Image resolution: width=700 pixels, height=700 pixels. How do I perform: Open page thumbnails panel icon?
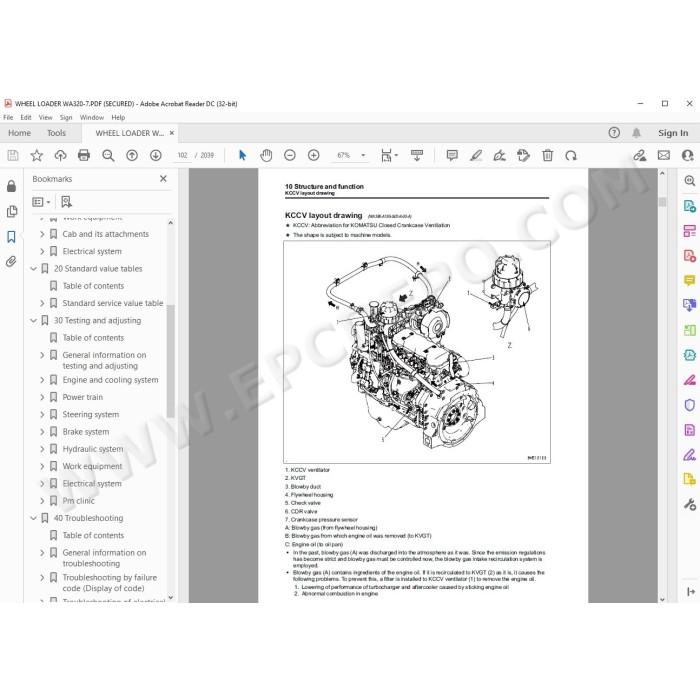(12, 212)
